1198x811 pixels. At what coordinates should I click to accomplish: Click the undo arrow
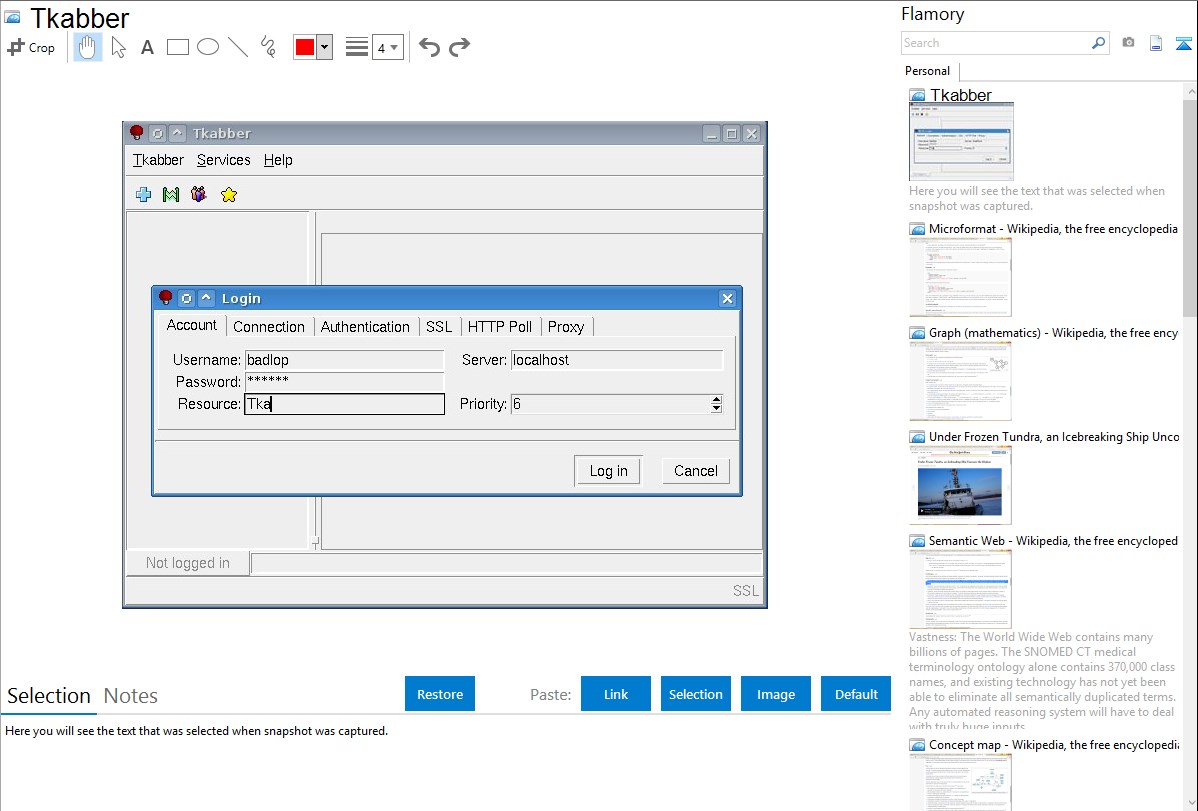[x=429, y=47]
